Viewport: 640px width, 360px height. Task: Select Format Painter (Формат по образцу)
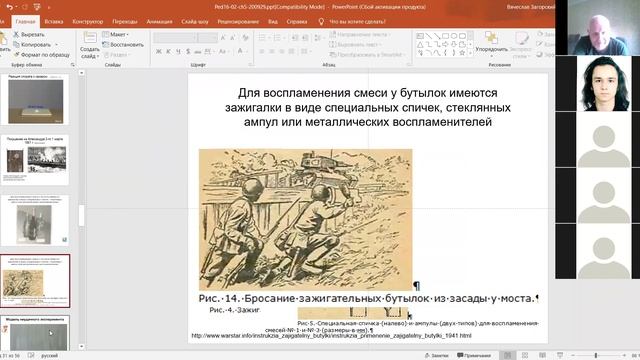pos(42,54)
